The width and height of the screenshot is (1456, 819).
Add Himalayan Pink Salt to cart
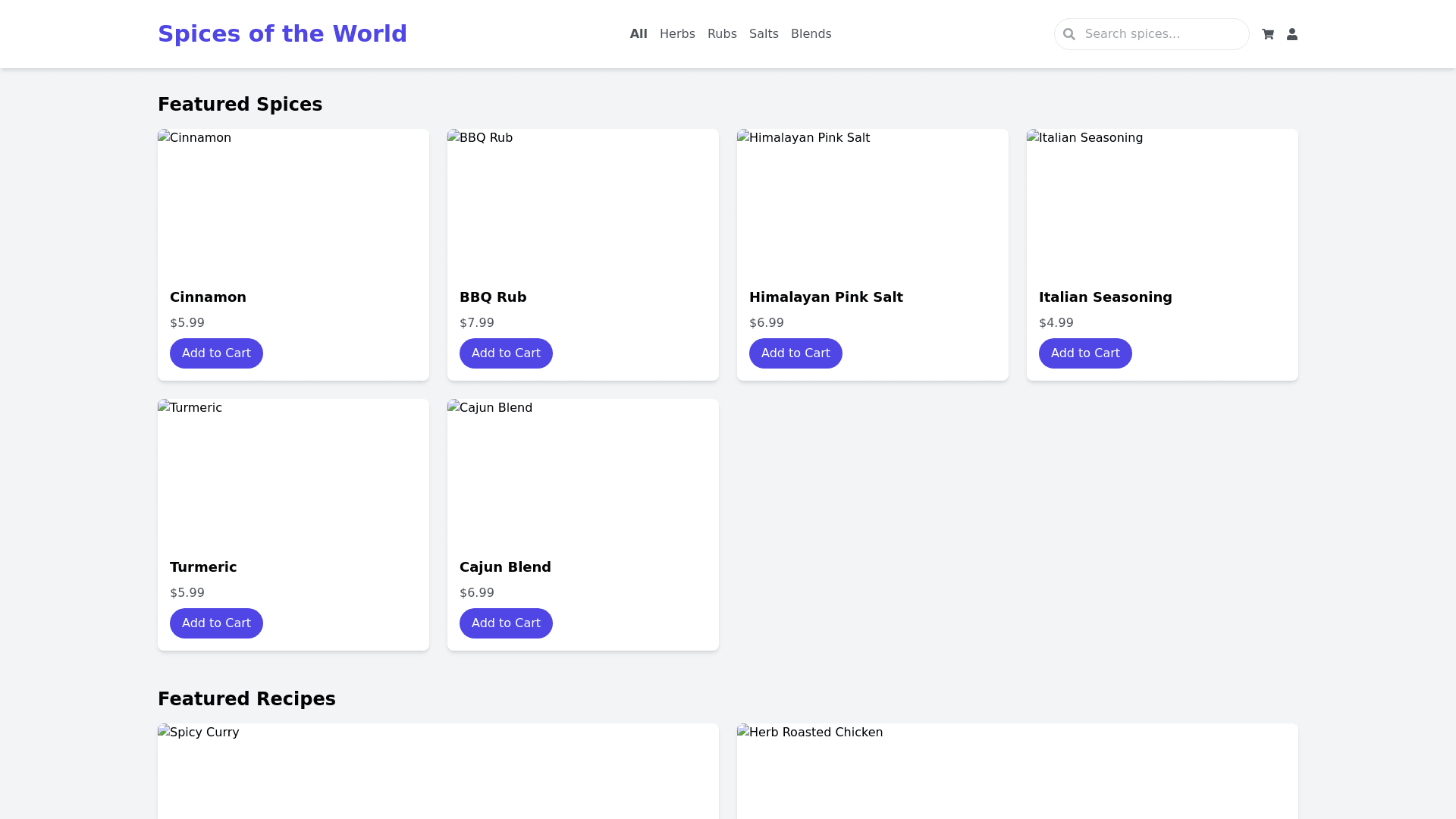(795, 353)
